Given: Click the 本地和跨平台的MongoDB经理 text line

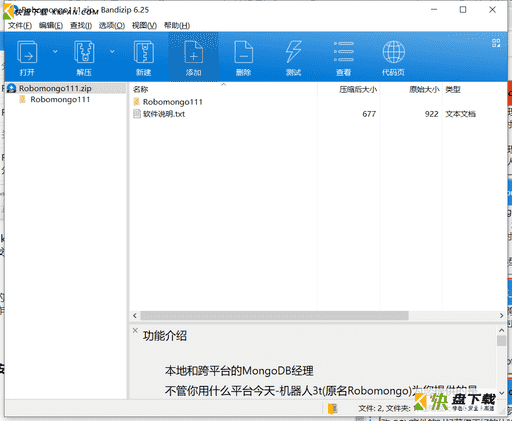Looking at the screenshot, I should click(239, 371).
